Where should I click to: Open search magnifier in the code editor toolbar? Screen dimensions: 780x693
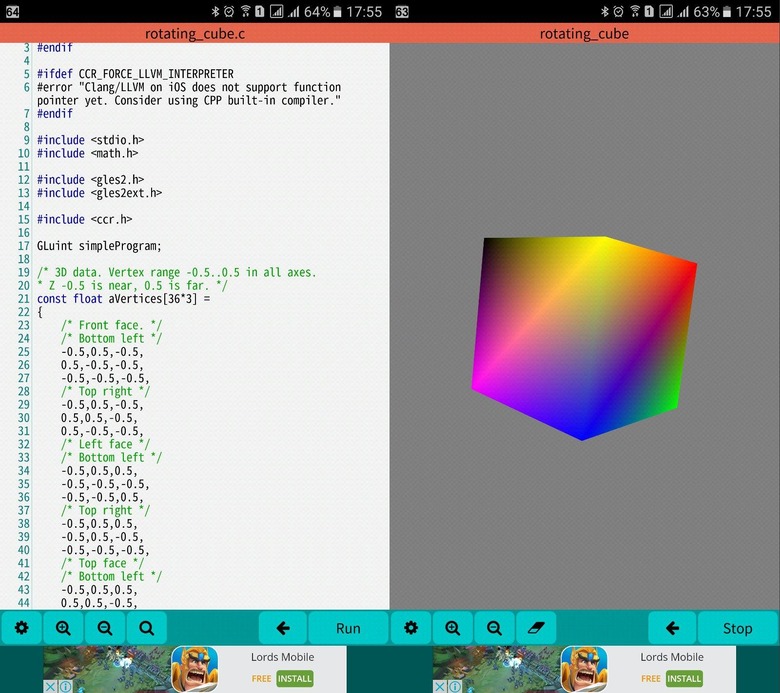click(x=147, y=628)
